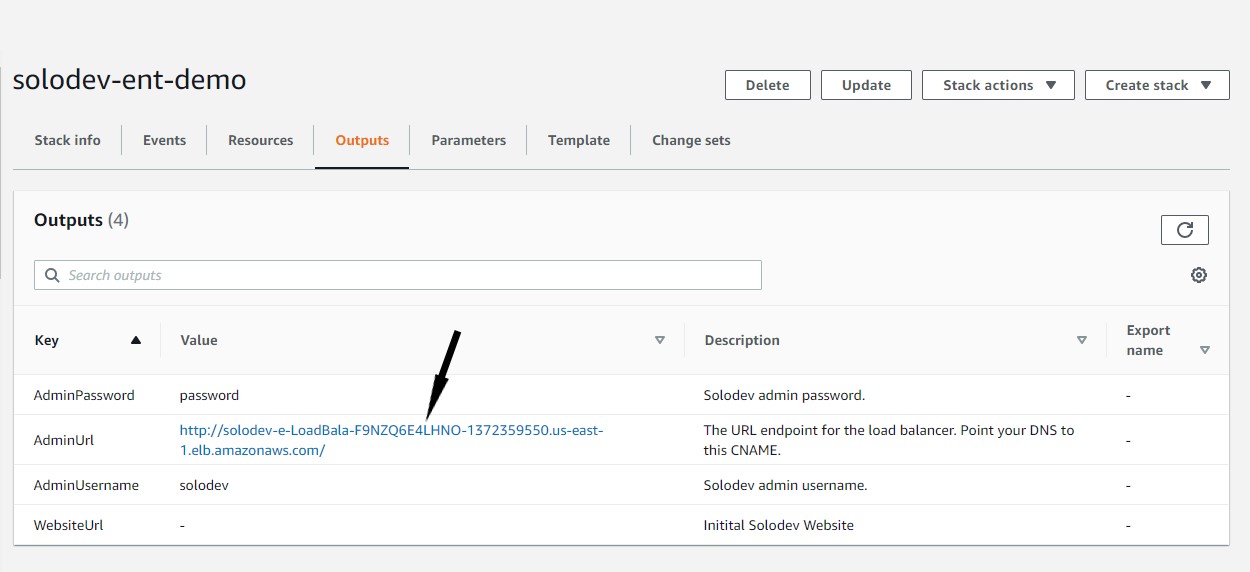
Task: Open the Create stack dropdown
Action: [1157, 85]
